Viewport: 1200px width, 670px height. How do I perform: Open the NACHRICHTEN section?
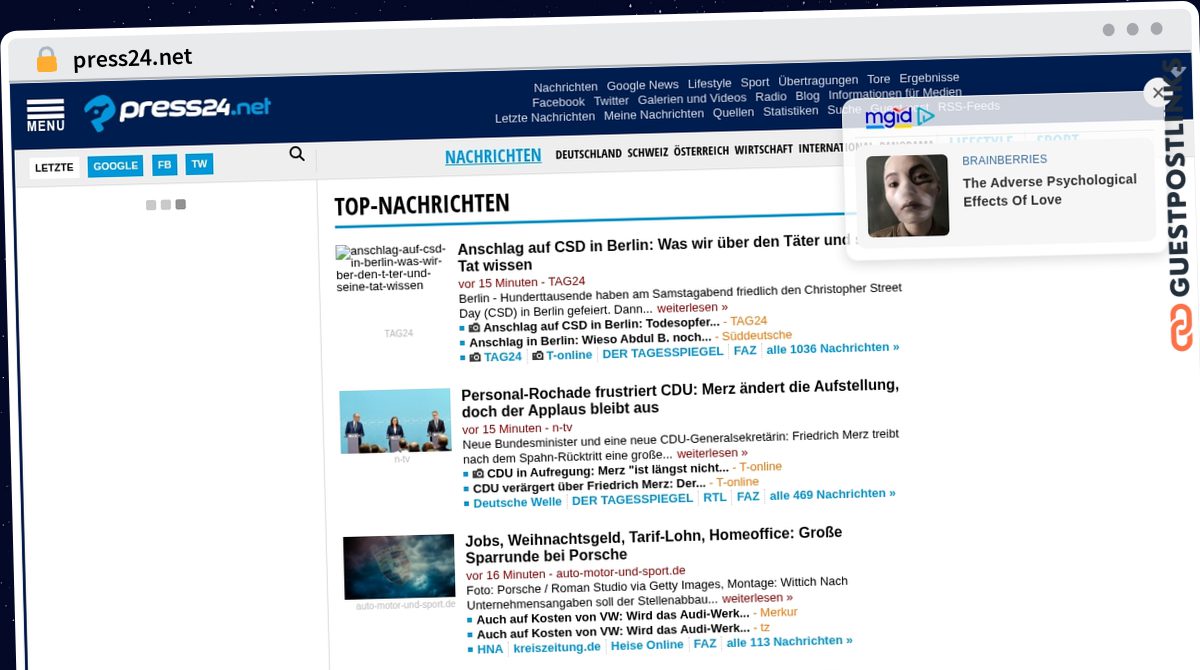click(x=493, y=156)
